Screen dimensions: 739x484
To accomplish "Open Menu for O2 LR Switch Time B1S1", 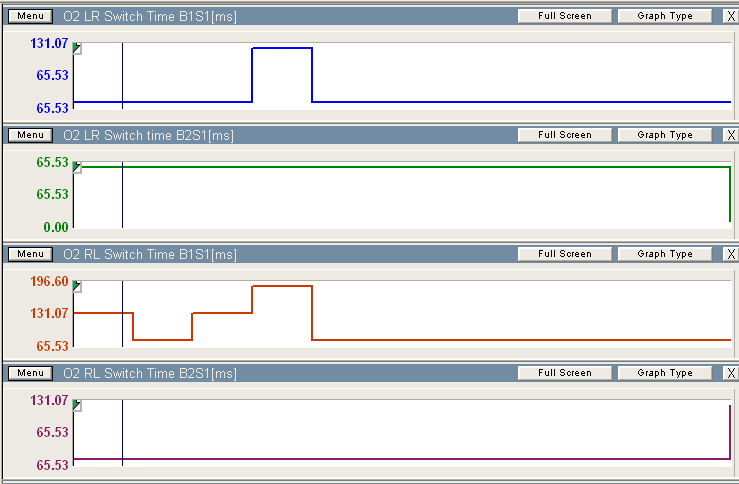I will tap(30, 16).
